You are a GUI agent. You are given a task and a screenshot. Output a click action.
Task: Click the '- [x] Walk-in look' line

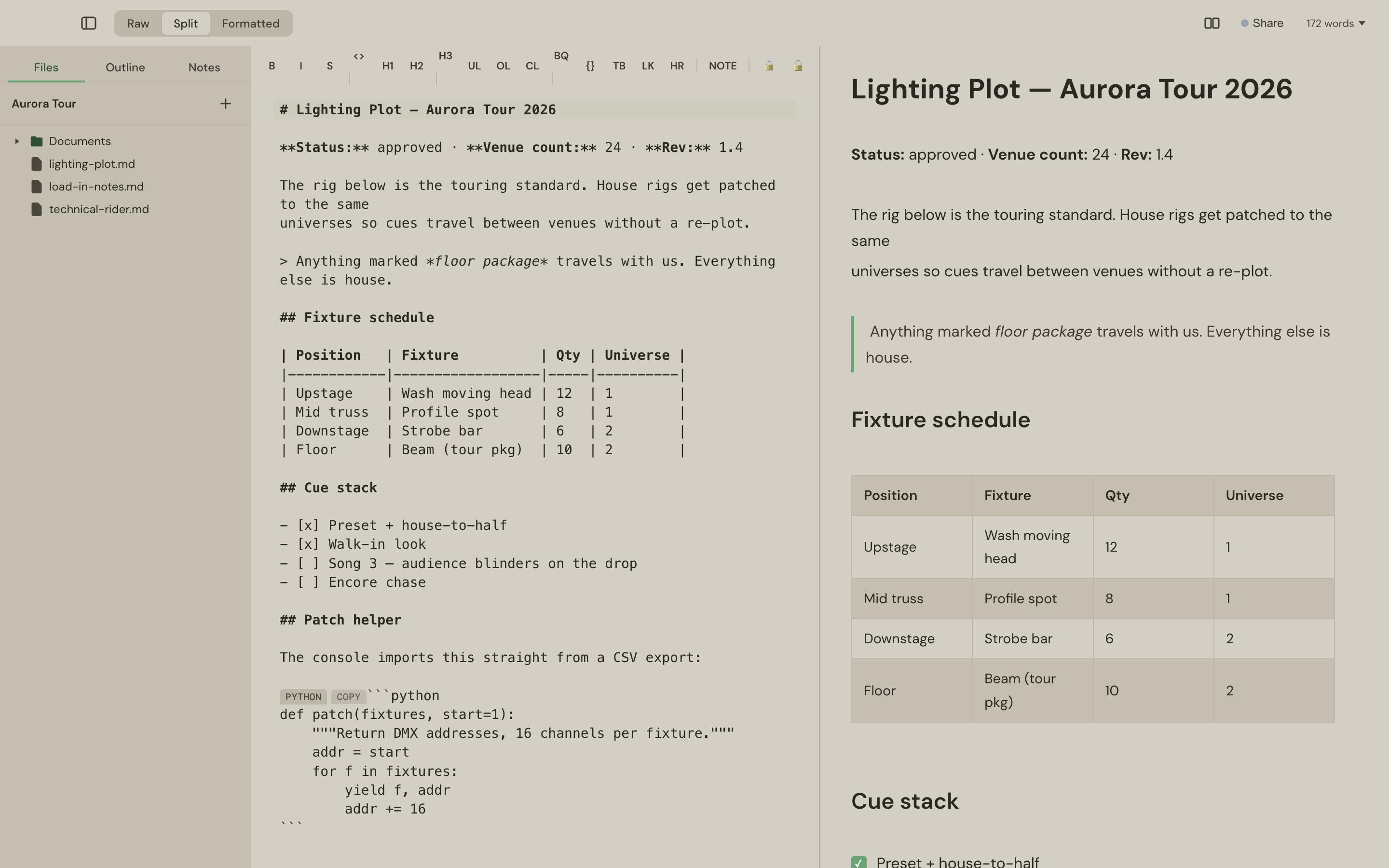[x=353, y=544]
